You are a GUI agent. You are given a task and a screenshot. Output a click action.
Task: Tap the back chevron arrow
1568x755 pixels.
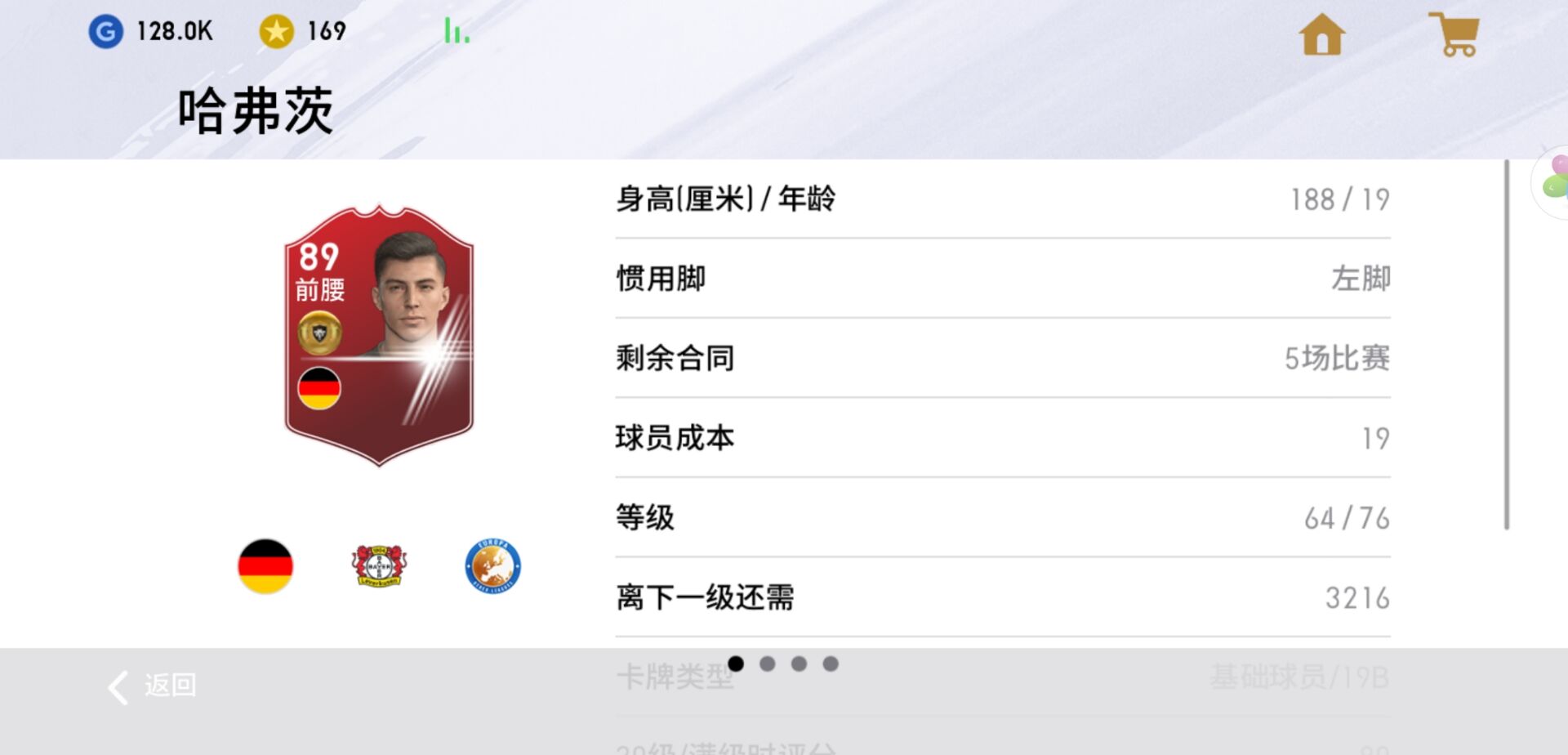(x=118, y=687)
